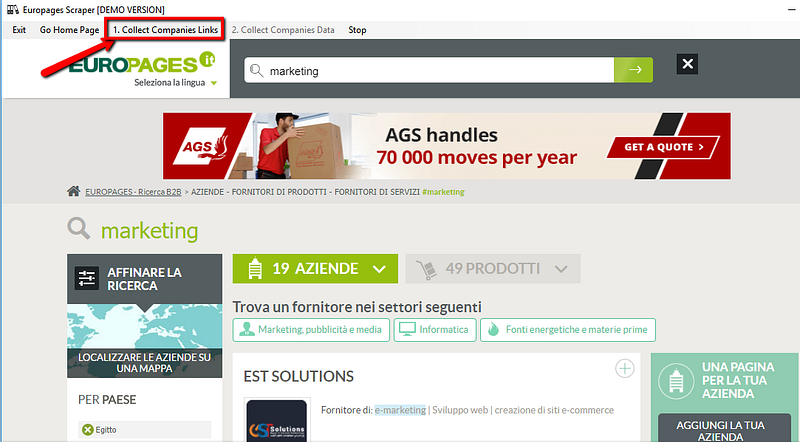
Task: Click the marketing search field
Action: click(429, 70)
